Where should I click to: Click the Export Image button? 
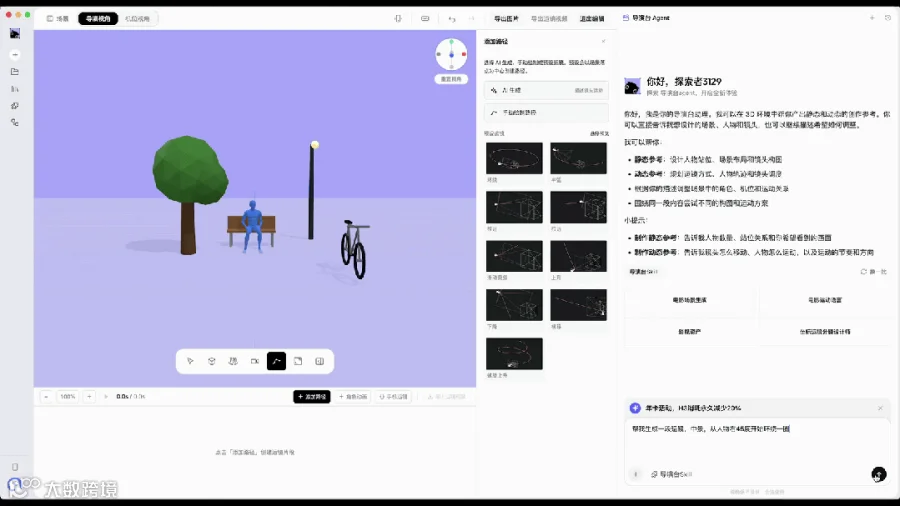(506, 18)
